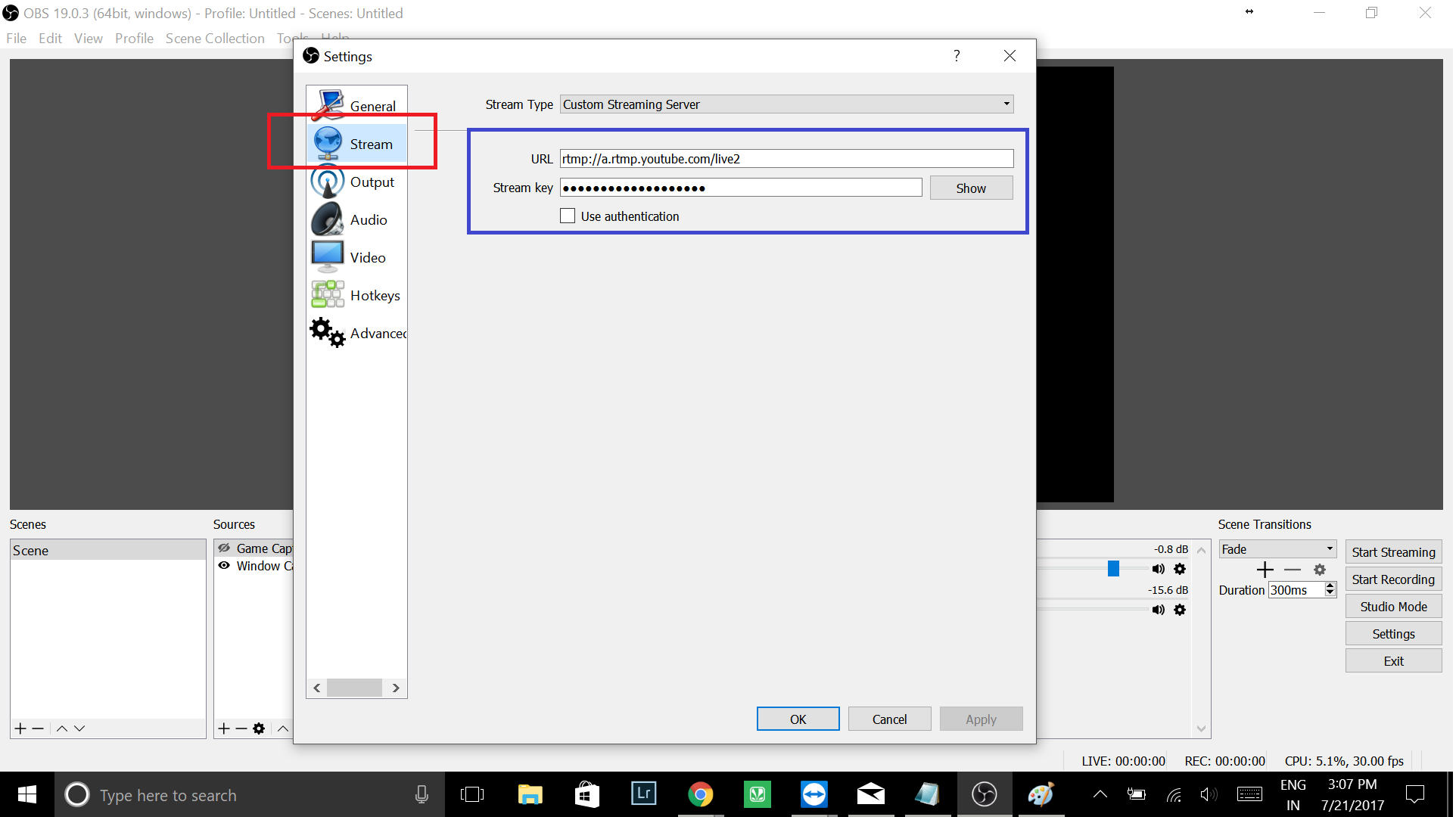Click the Apply button
Viewport: 1456px width, 817px height.
tap(983, 720)
